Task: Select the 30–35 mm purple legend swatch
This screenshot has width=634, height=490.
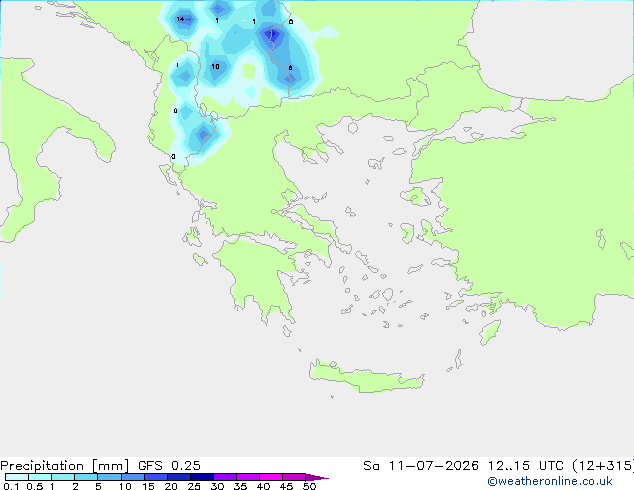Action: point(225,477)
